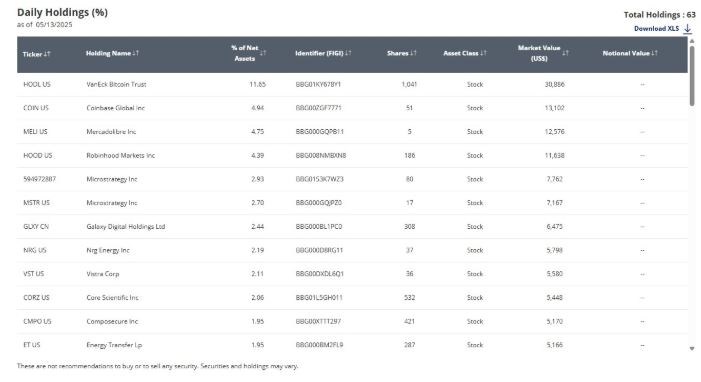
Task: Select Mercadolibre Inc holding name
Action: (x=111, y=132)
